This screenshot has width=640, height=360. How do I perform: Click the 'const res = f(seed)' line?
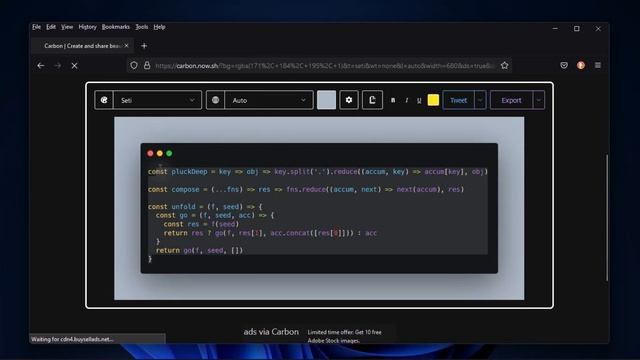click(201, 224)
